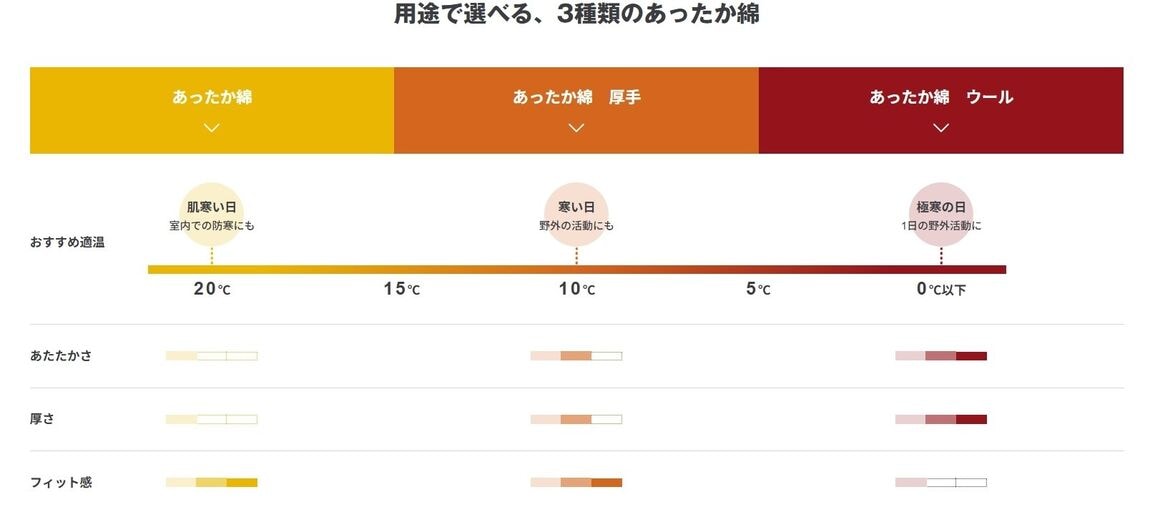The width and height of the screenshot is (1150, 507).
Task: Expand the chevron under あったか綿
Action: click(x=211, y=127)
